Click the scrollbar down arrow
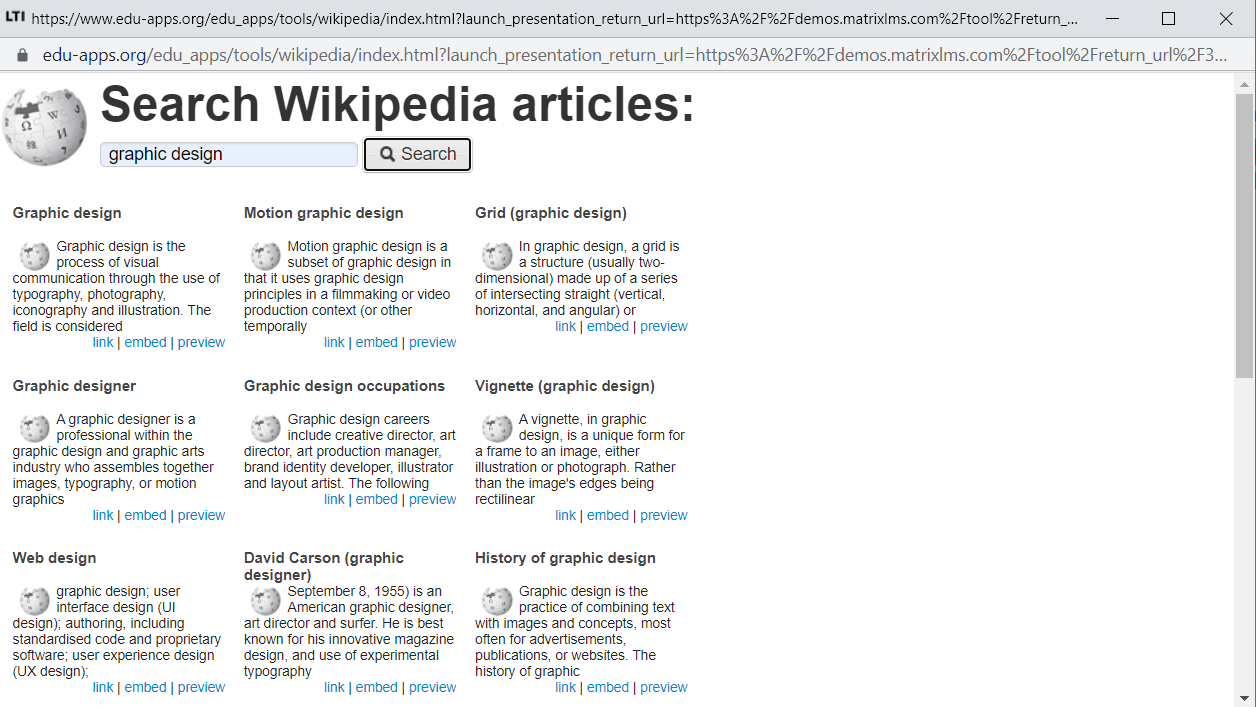 coord(1244,698)
